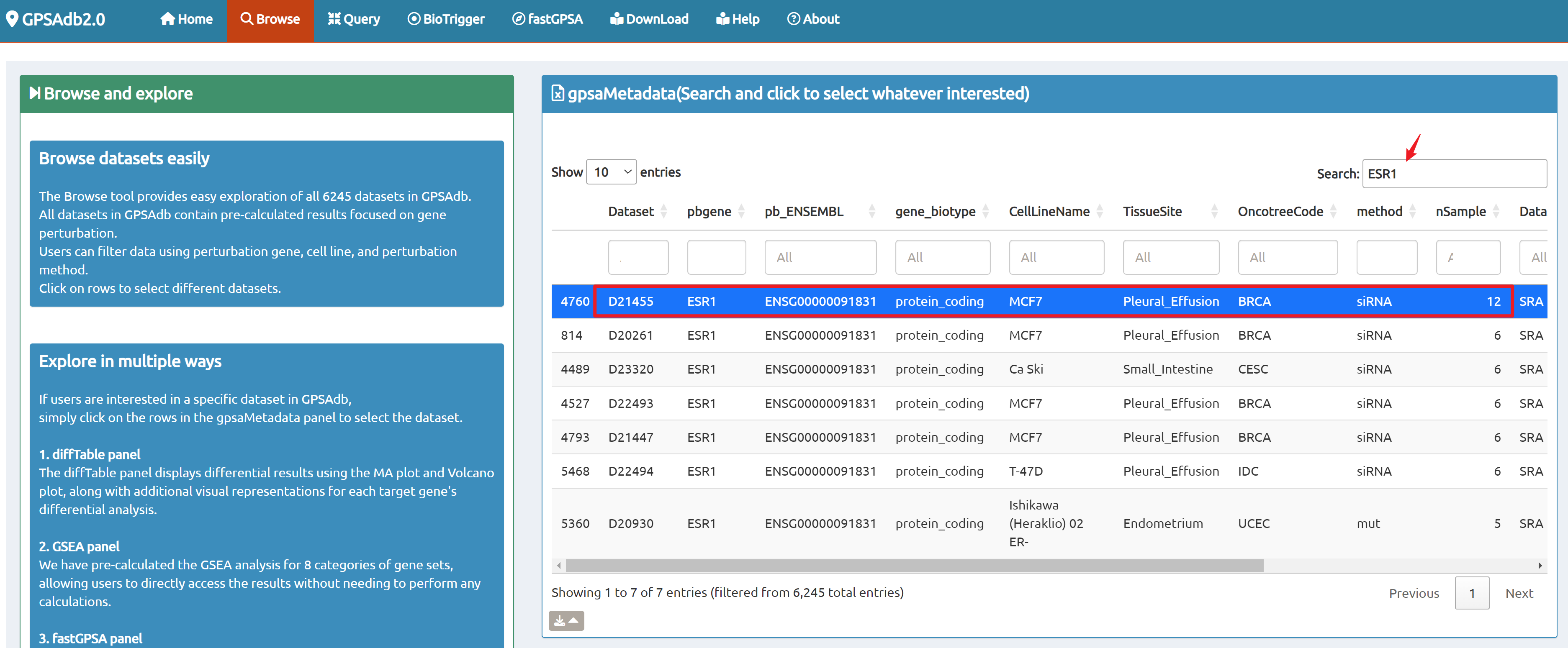The height and width of the screenshot is (648, 1568).
Task: Click the CellLineName filter box
Action: tap(1056, 257)
